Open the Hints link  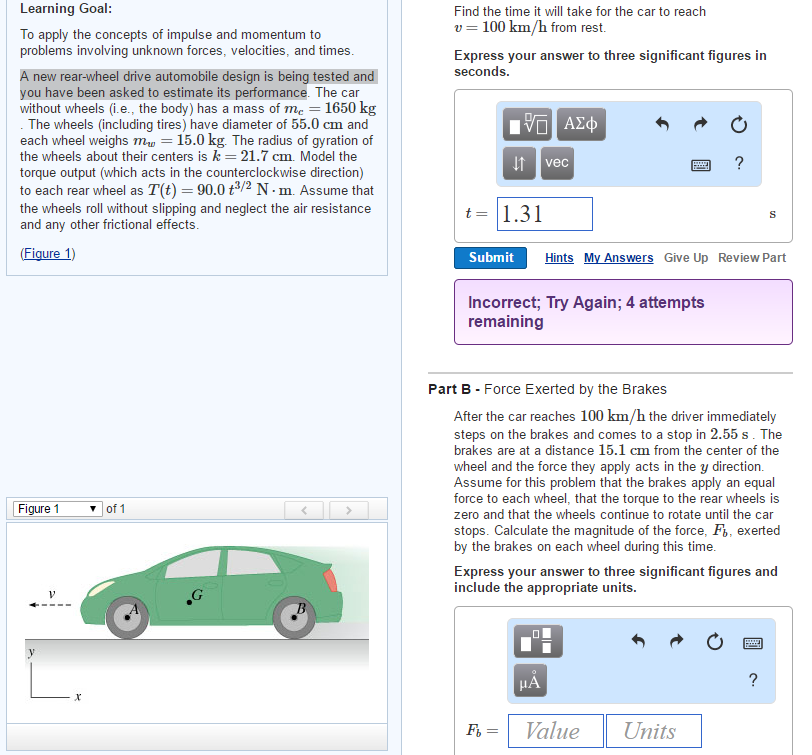(559, 258)
